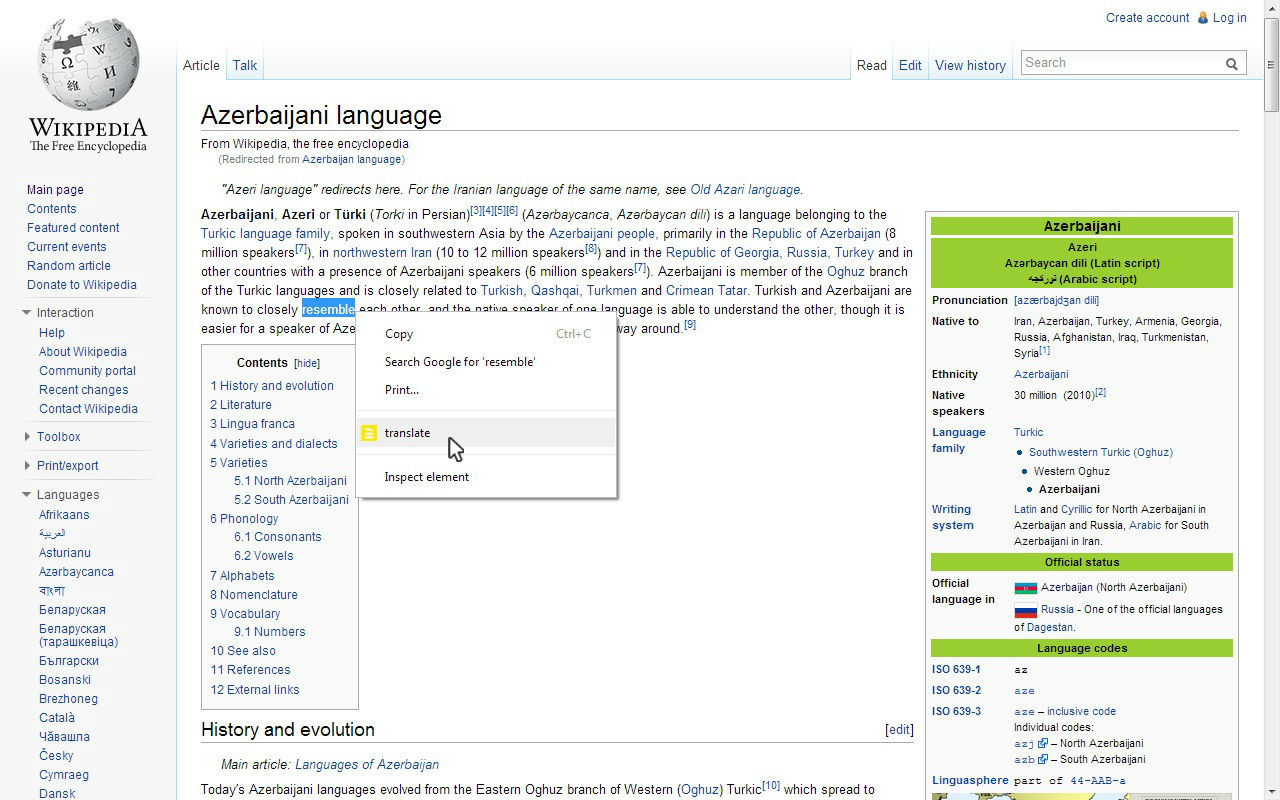Image resolution: width=1280 pixels, height=800 pixels.
Task: Click the search magnifier icon
Action: [x=1232, y=62]
